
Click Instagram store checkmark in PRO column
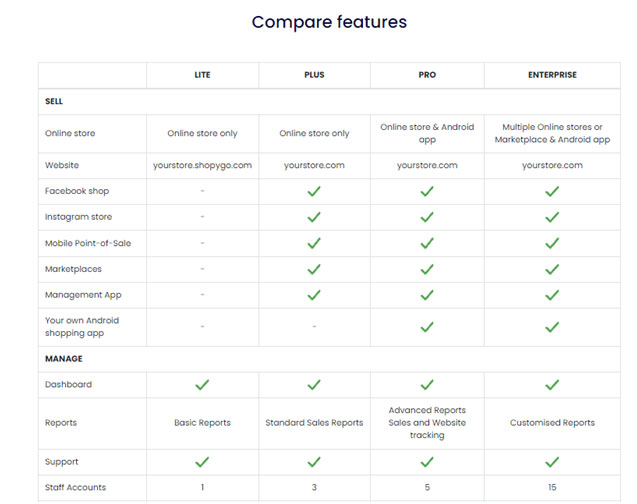(x=427, y=217)
